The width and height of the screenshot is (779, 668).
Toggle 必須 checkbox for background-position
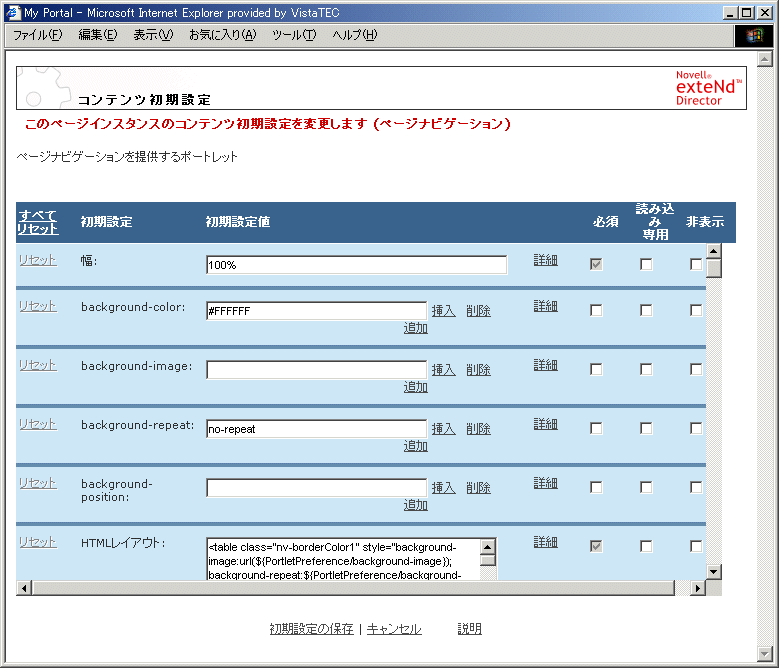(x=596, y=488)
